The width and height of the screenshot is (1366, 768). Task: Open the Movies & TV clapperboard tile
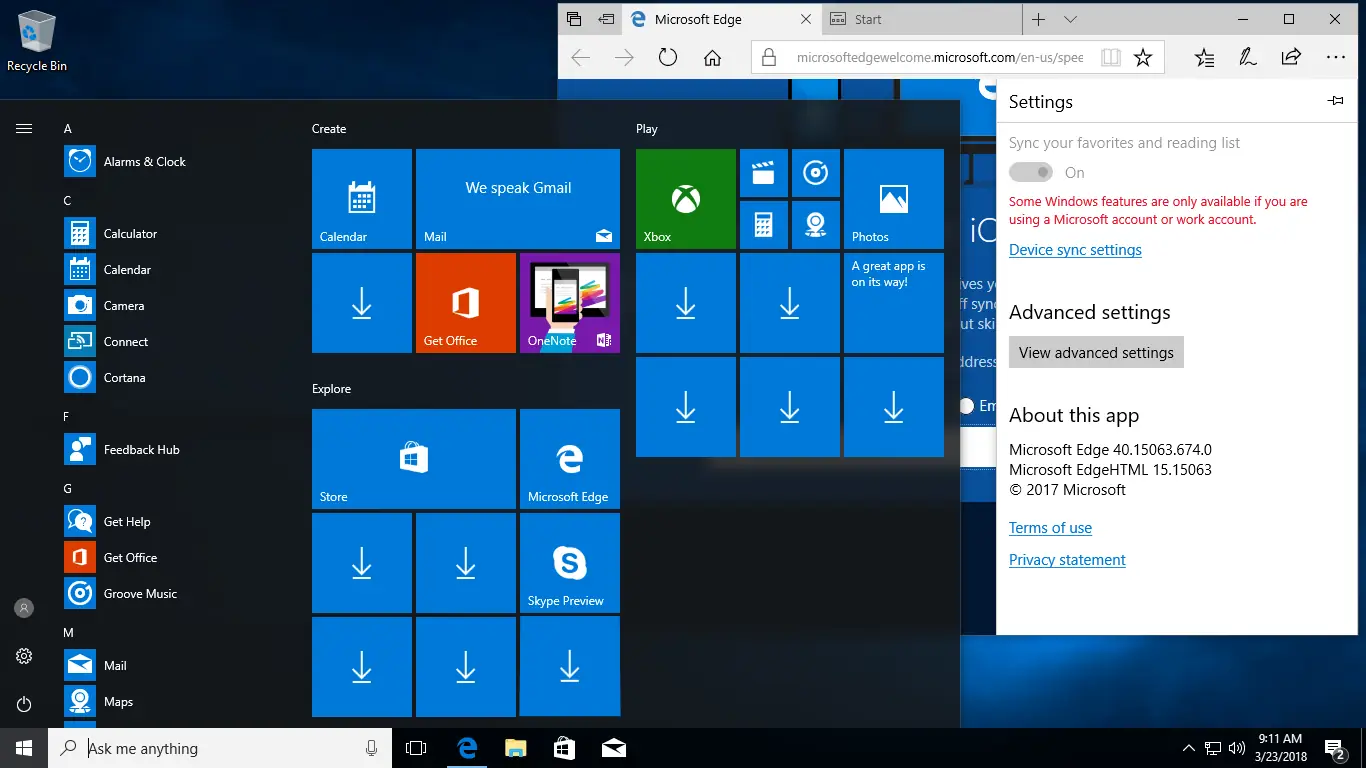click(x=764, y=173)
